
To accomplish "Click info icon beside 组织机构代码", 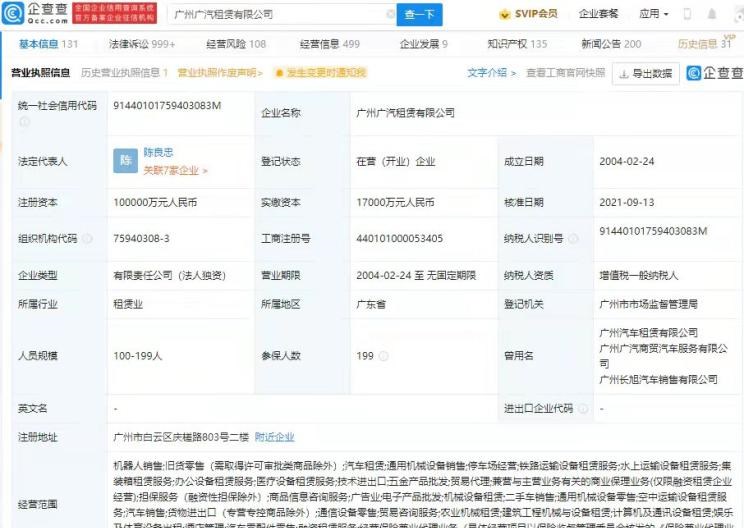I will pos(87,238).
